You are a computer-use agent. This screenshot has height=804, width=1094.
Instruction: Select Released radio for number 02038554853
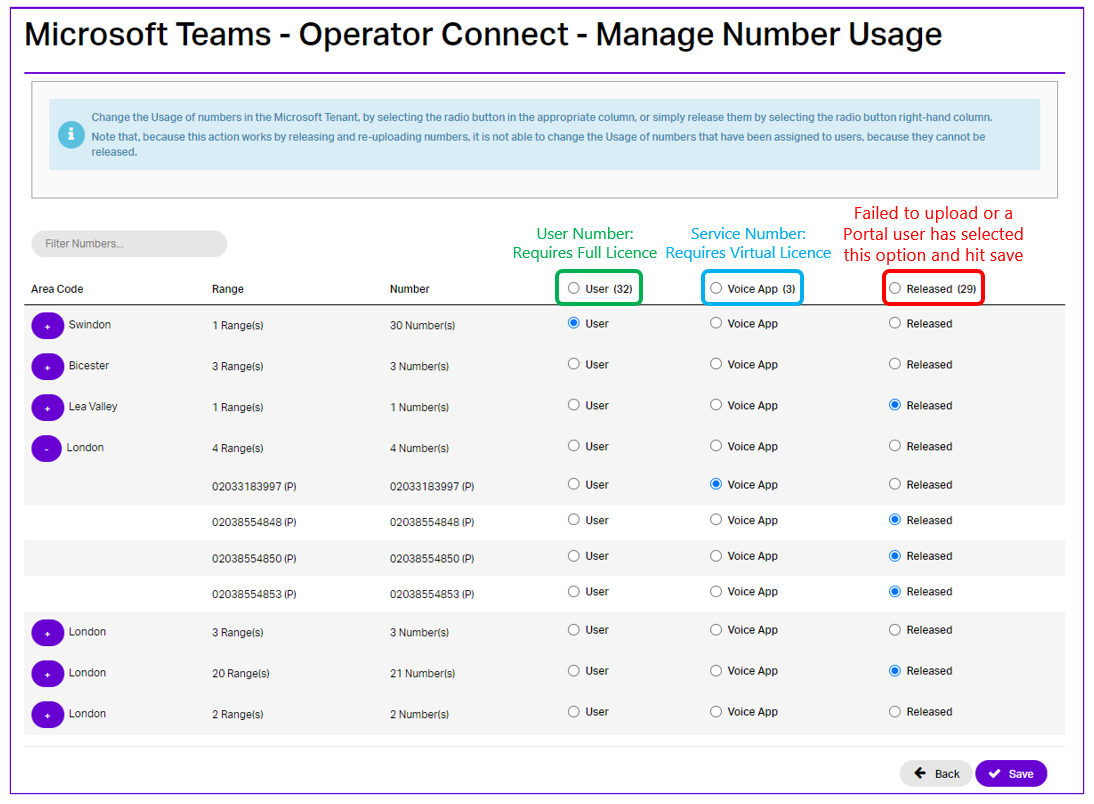coord(895,592)
